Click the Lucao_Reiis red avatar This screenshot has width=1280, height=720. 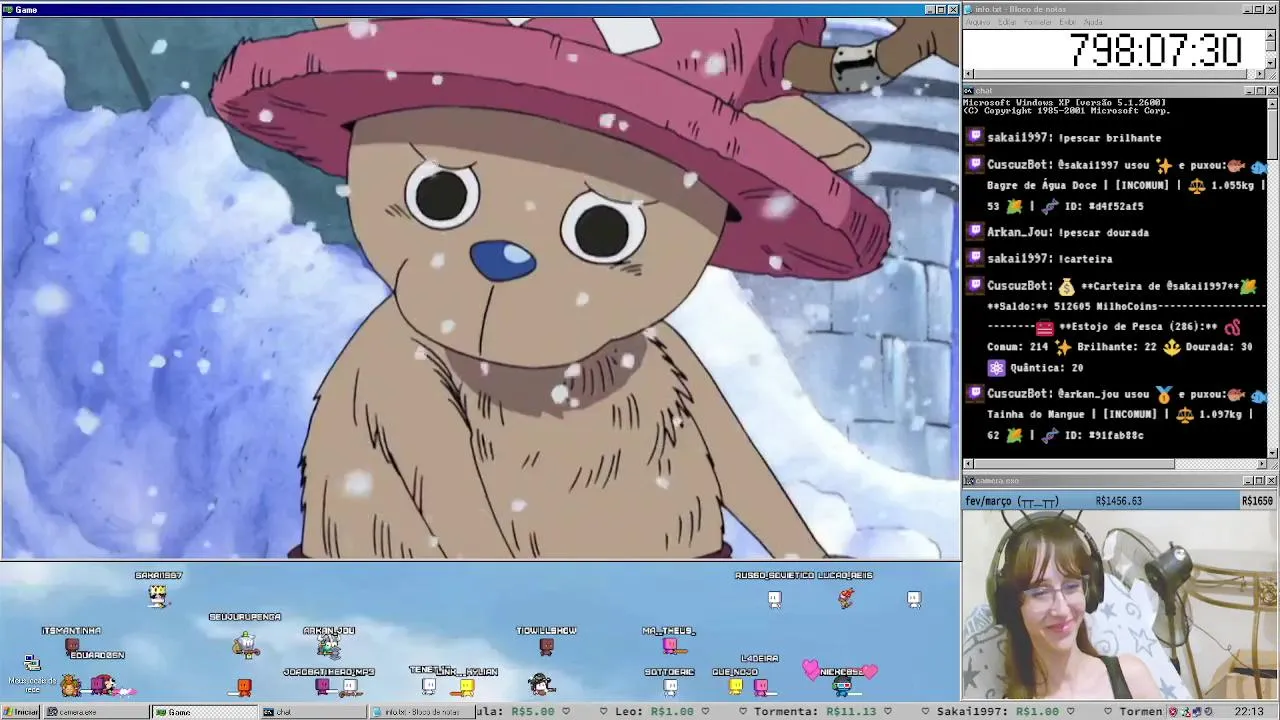pos(846,598)
